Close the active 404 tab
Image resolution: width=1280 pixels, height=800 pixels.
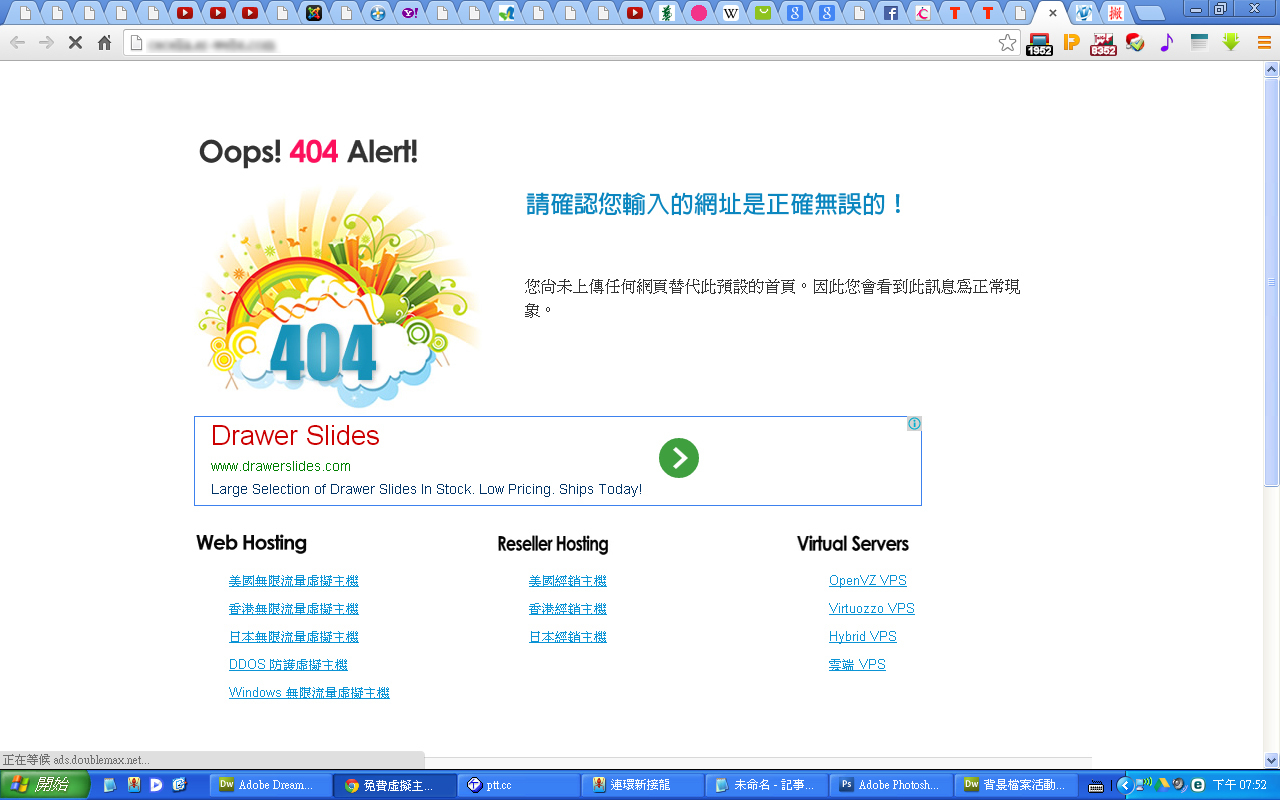1053,13
